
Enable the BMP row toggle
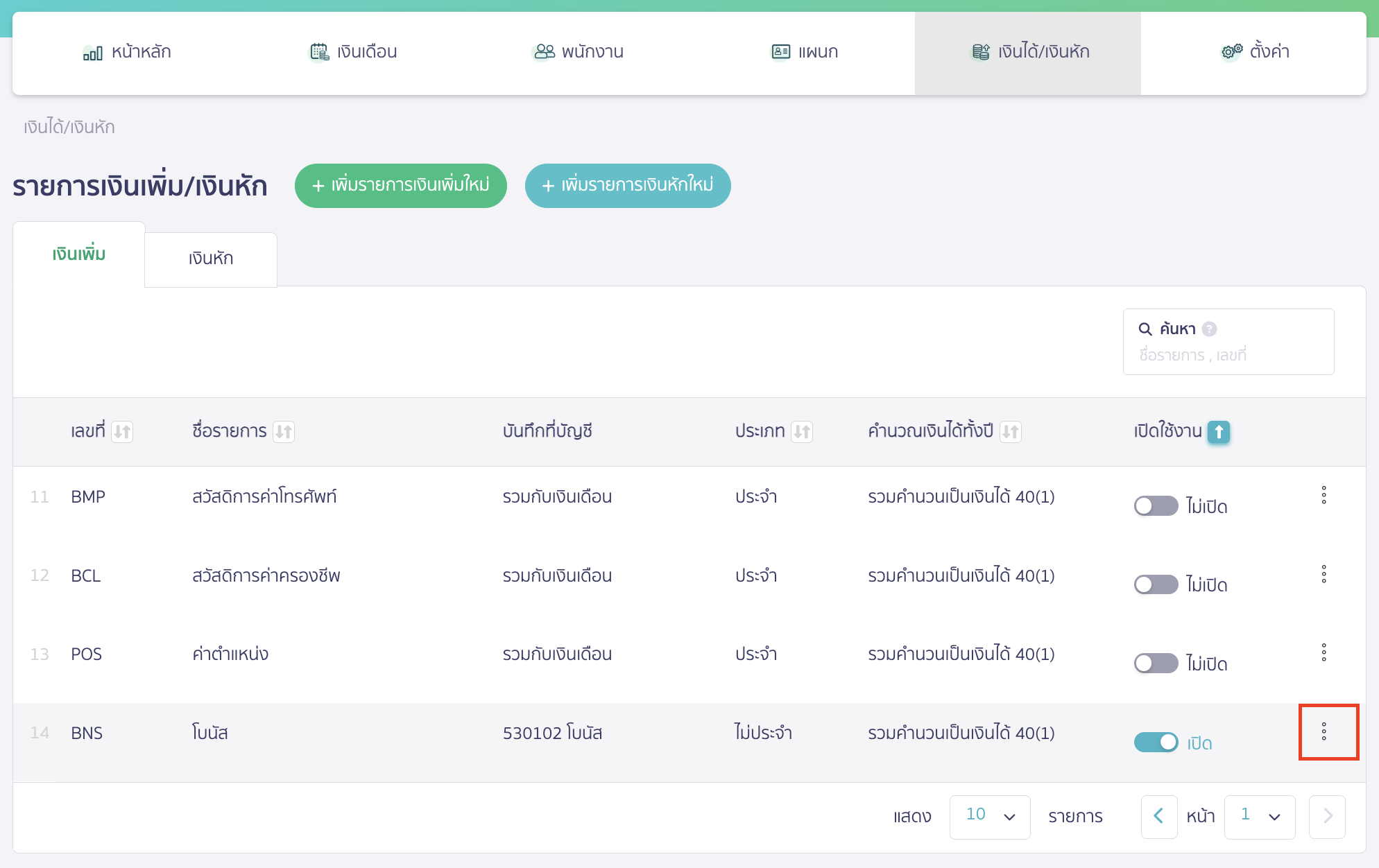click(1156, 506)
